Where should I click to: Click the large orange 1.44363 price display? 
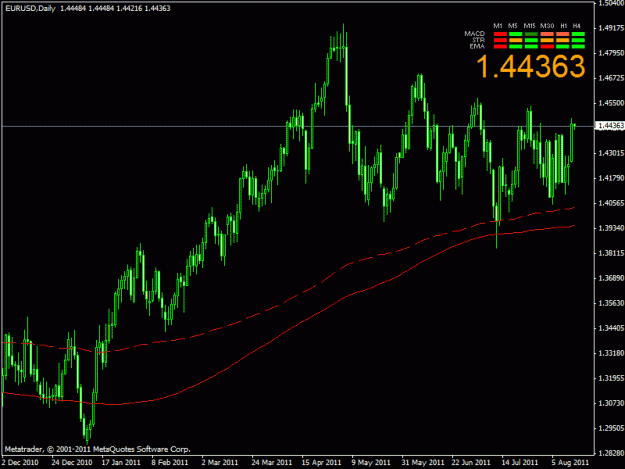[x=531, y=66]
